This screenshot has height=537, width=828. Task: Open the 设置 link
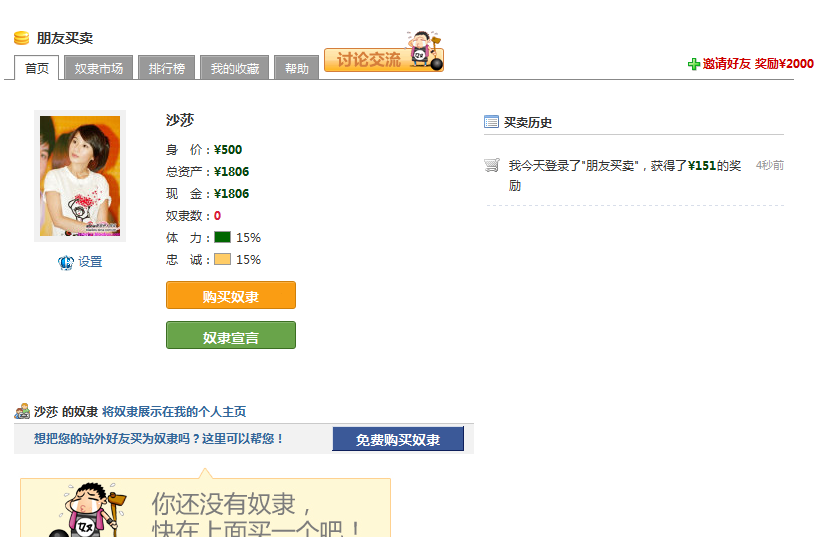(90, 262)
